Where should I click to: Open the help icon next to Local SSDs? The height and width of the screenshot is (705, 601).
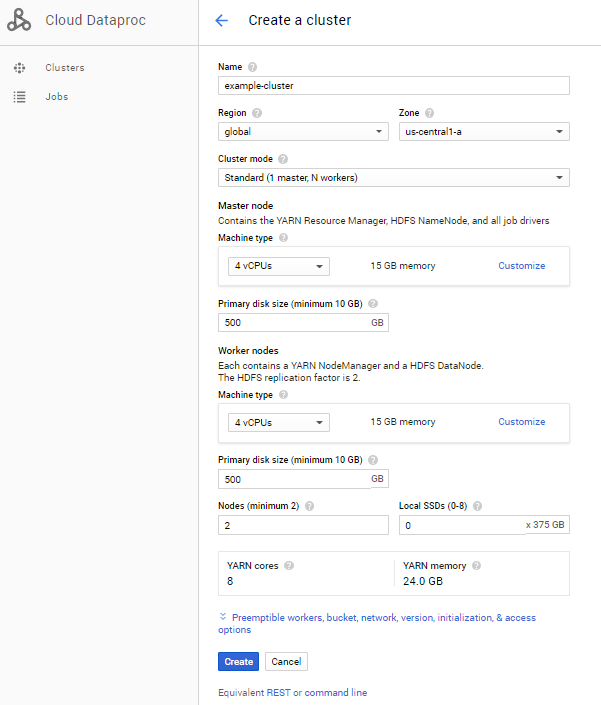pos(477,506)
